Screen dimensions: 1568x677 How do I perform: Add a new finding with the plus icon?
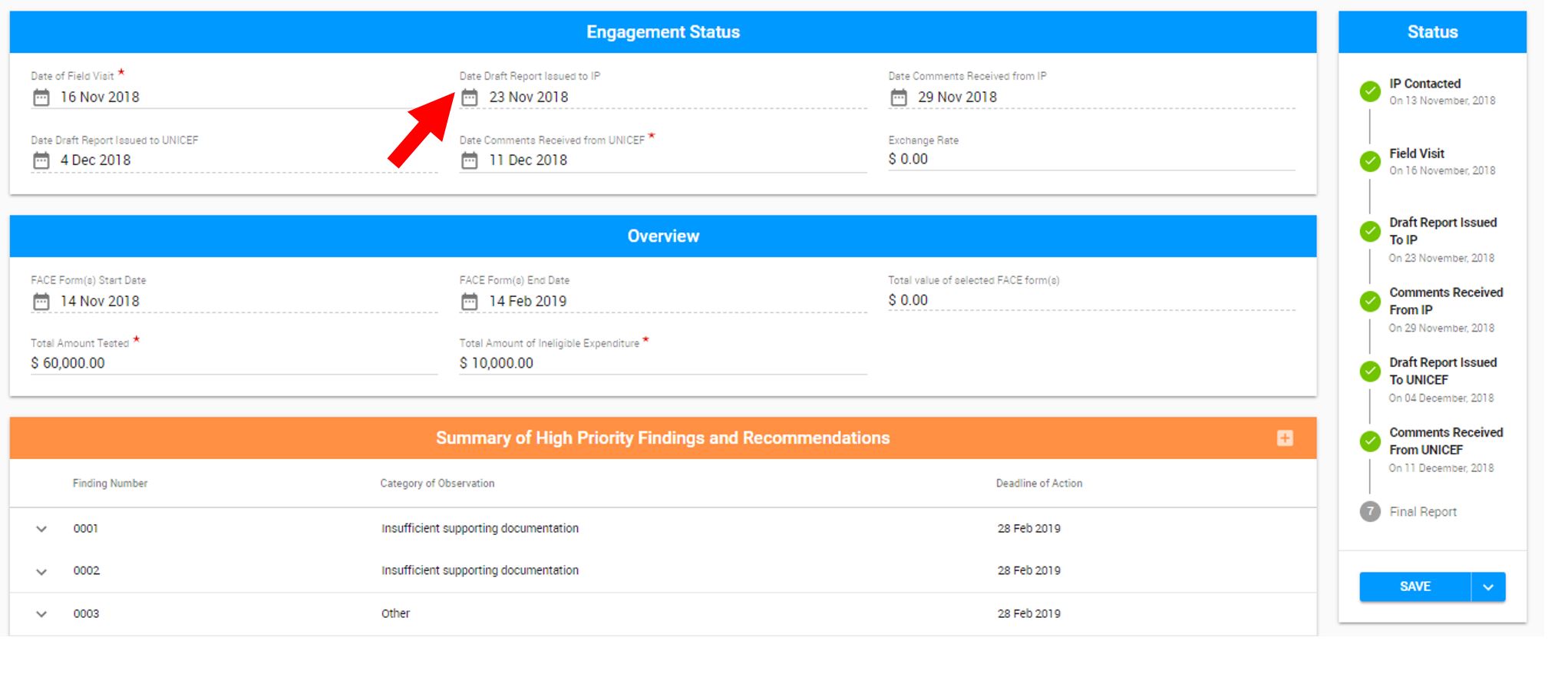coord(1285,438)
